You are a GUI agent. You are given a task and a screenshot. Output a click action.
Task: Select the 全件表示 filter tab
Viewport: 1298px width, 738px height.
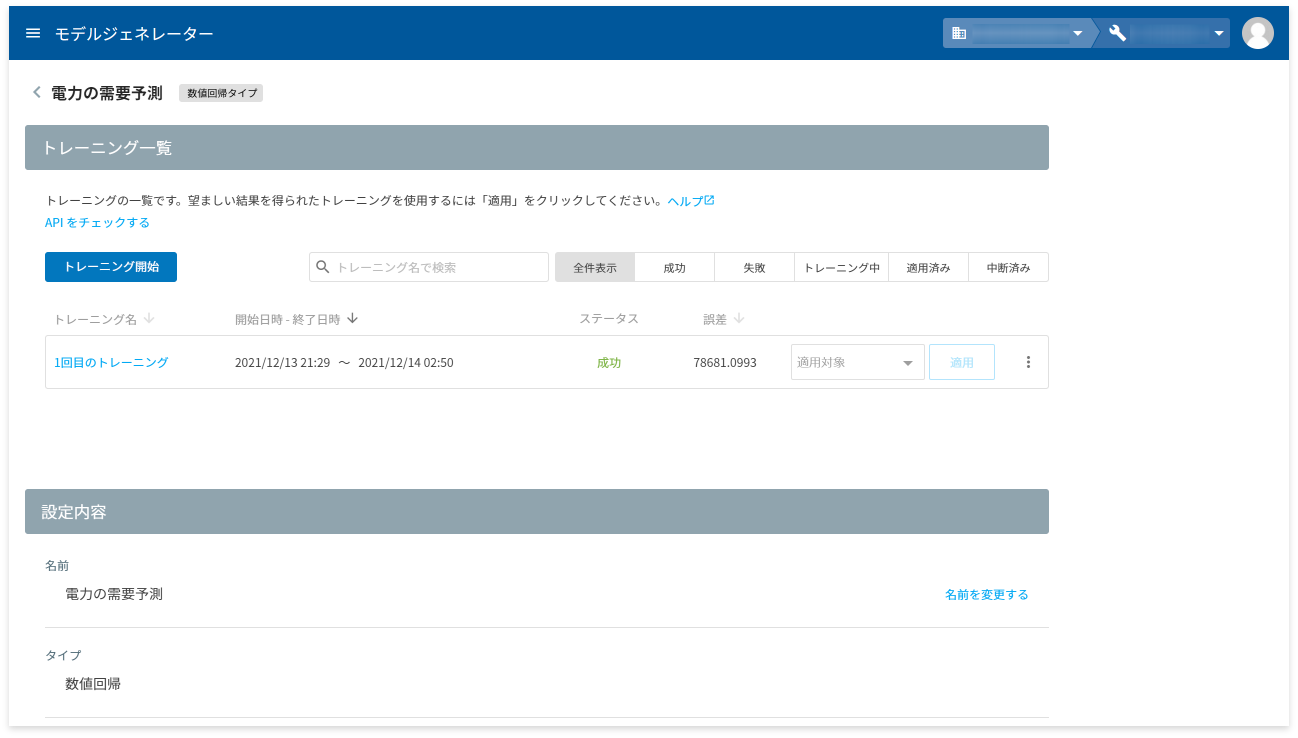[x=595, y=267]
